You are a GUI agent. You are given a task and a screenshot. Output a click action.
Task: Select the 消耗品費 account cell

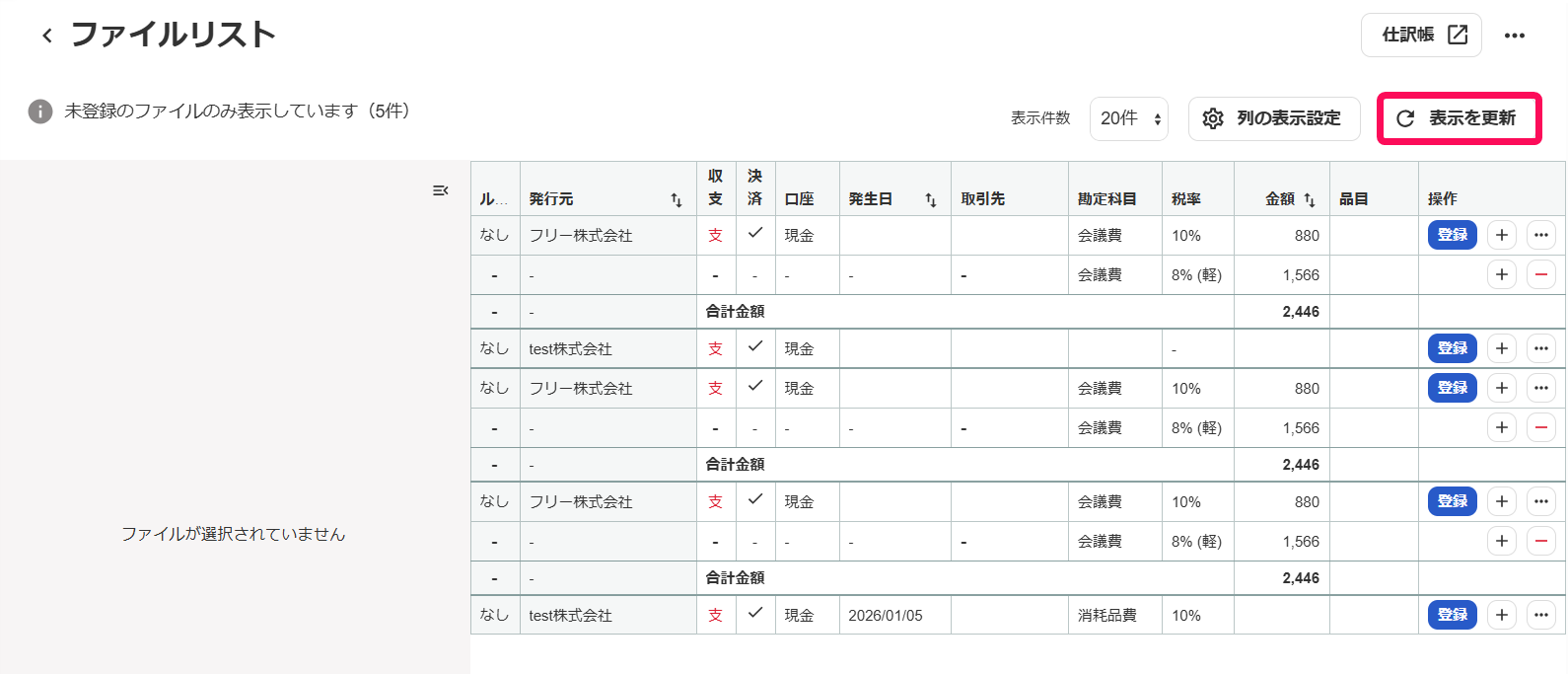click(1114, 615)
